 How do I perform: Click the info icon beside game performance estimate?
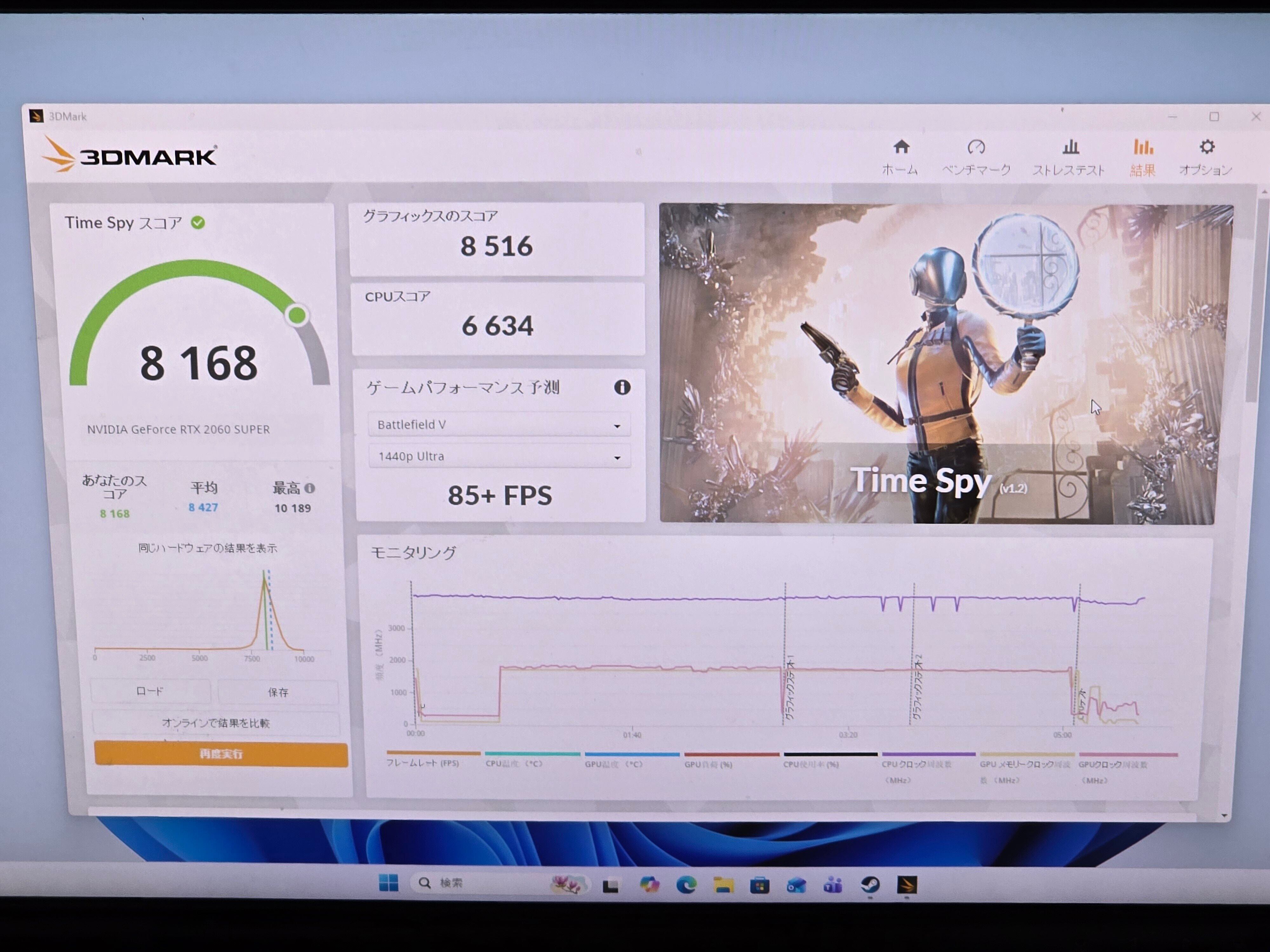[622, 387]
